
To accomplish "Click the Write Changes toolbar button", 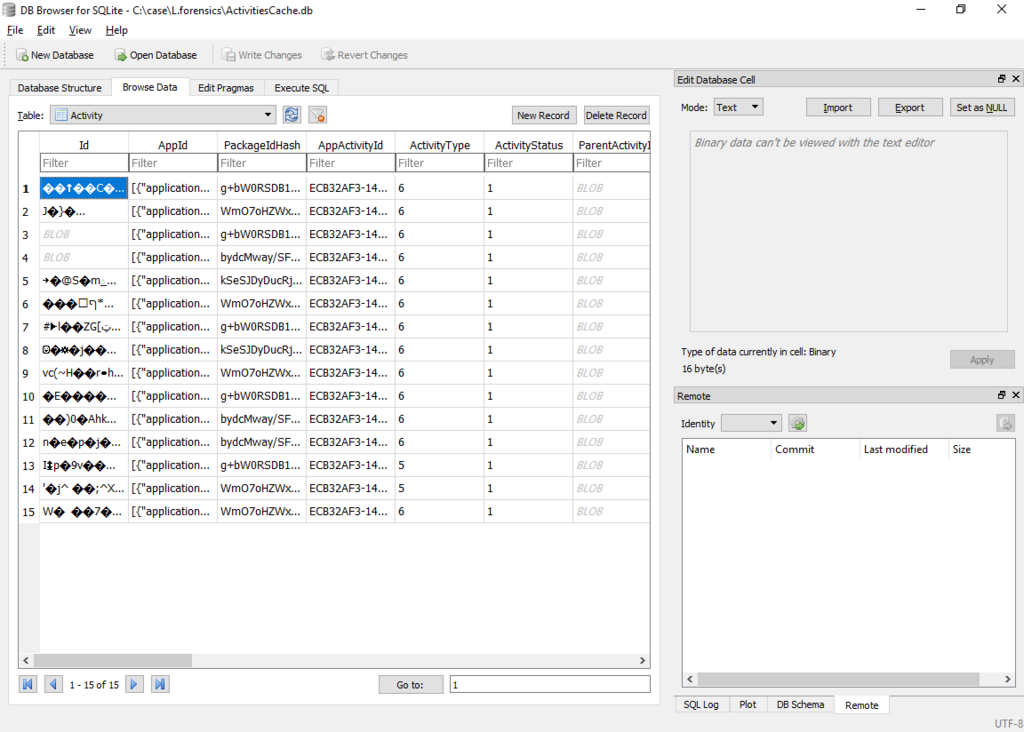I will pos(262,55).
